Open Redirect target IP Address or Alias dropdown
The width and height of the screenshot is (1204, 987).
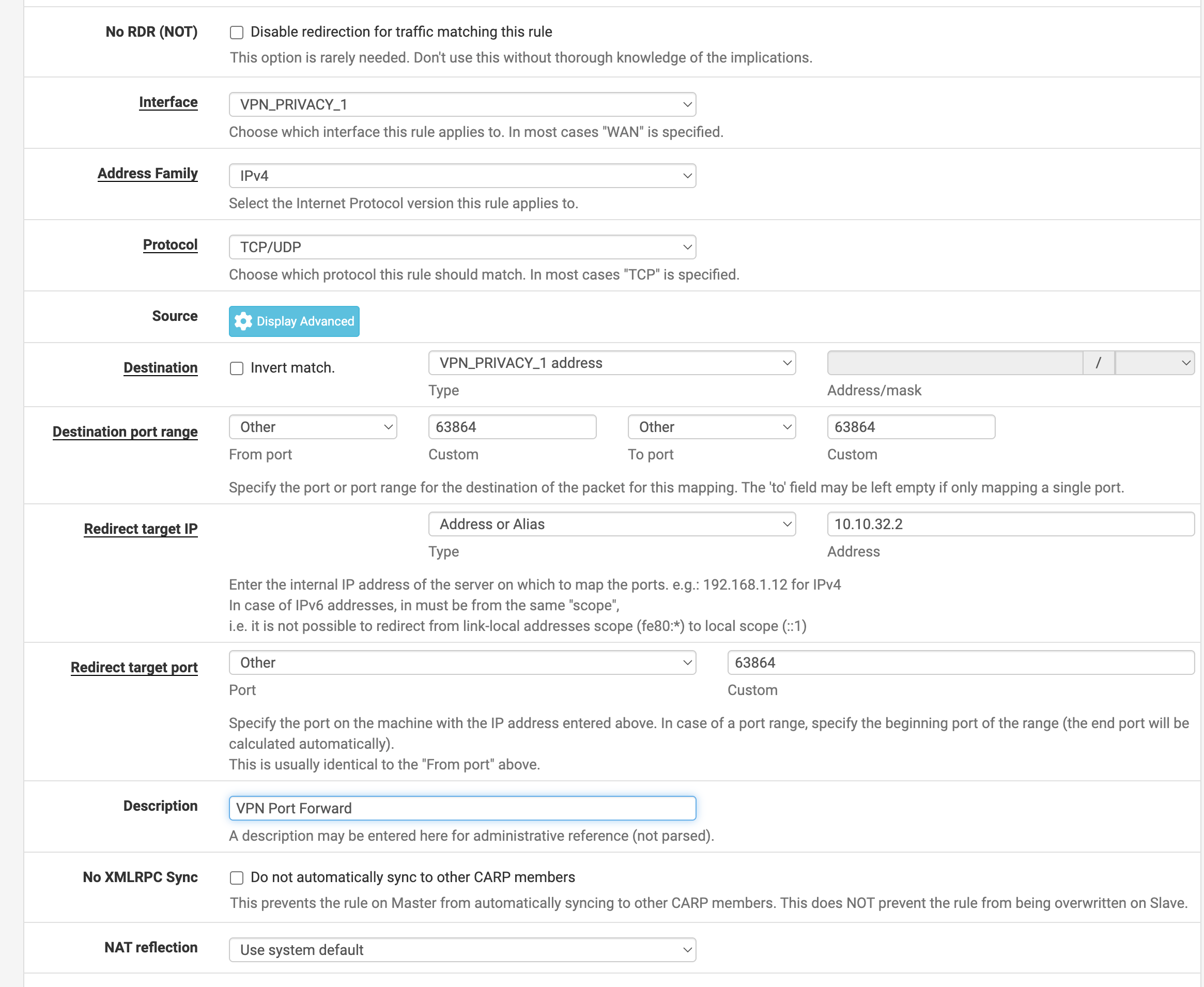point(612,524)
